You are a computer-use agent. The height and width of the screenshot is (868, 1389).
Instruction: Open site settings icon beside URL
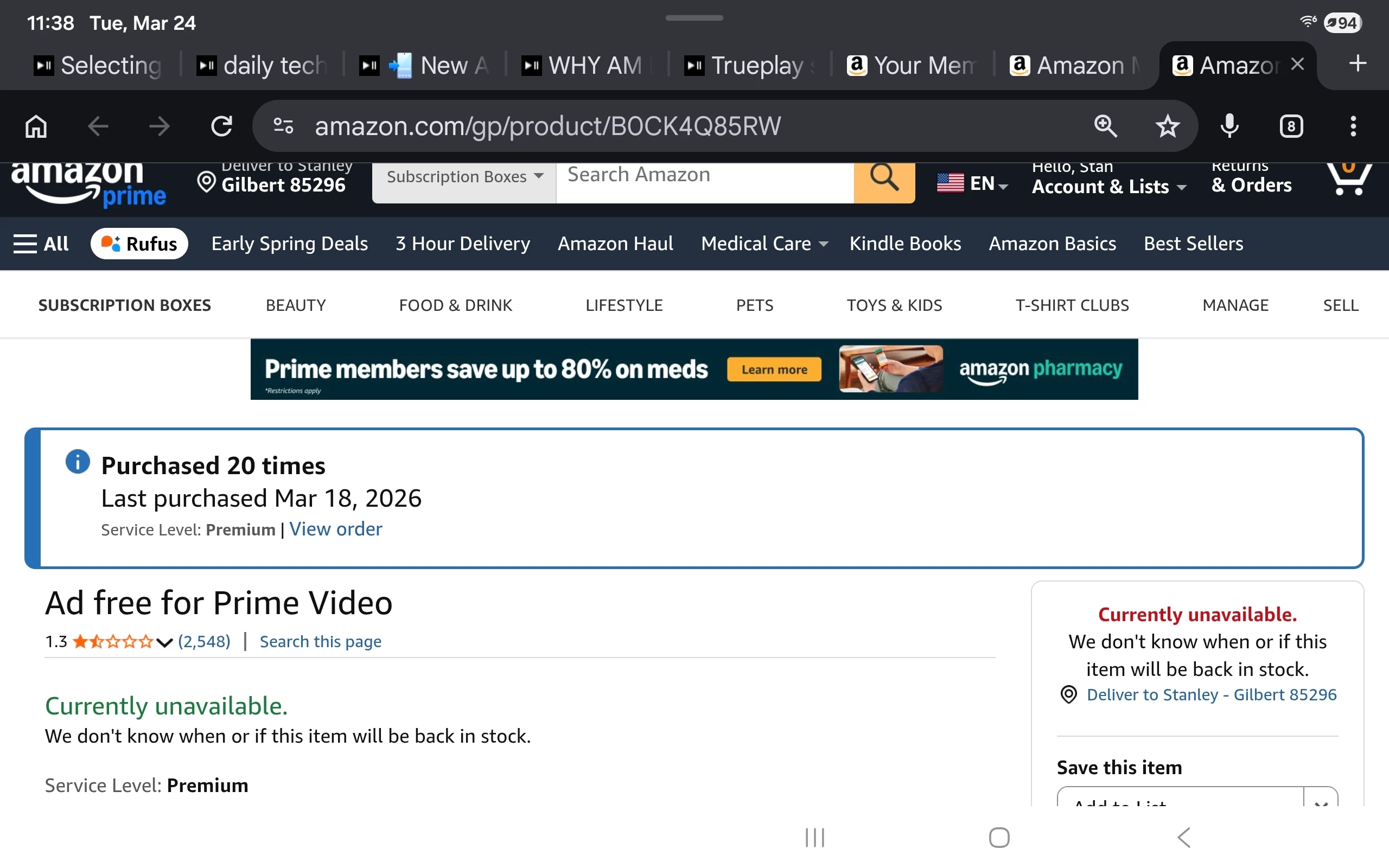[x=284, y=126]
